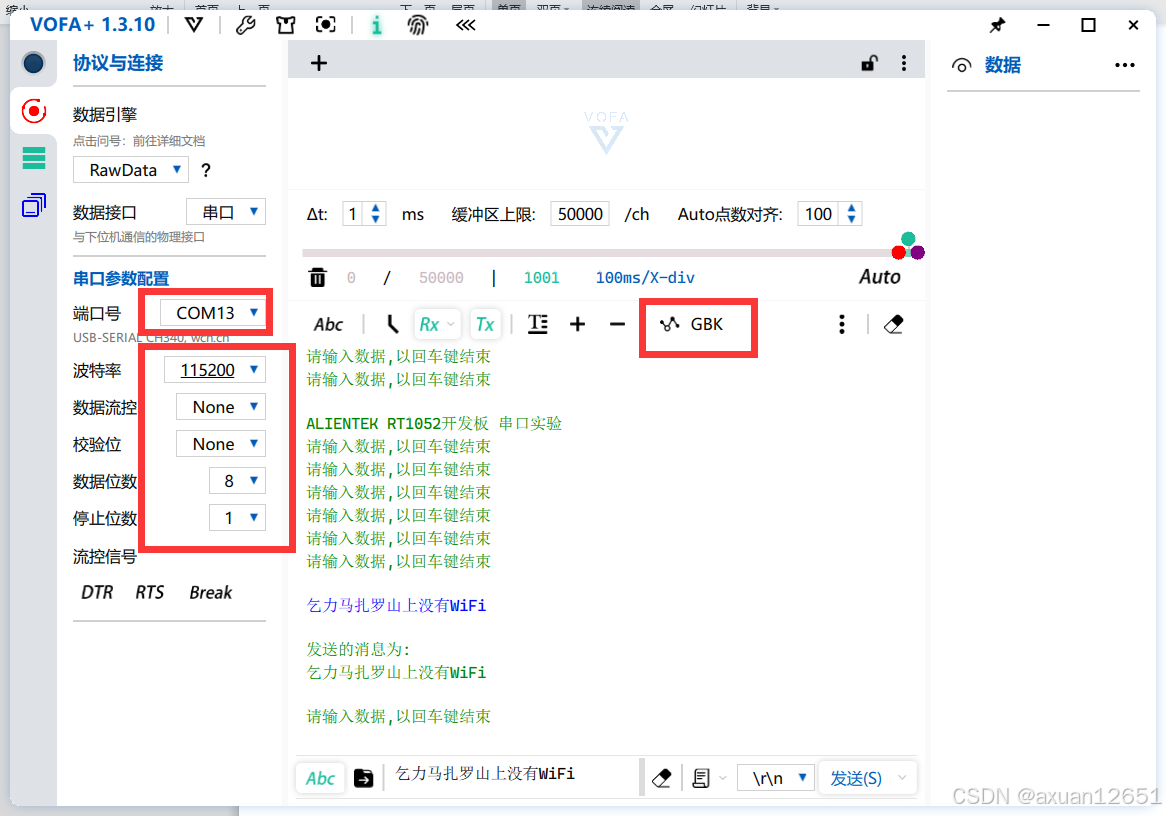1166x816 pixels.
Task: Click the screenshot capture icon in toolbar
Action: 325,25
